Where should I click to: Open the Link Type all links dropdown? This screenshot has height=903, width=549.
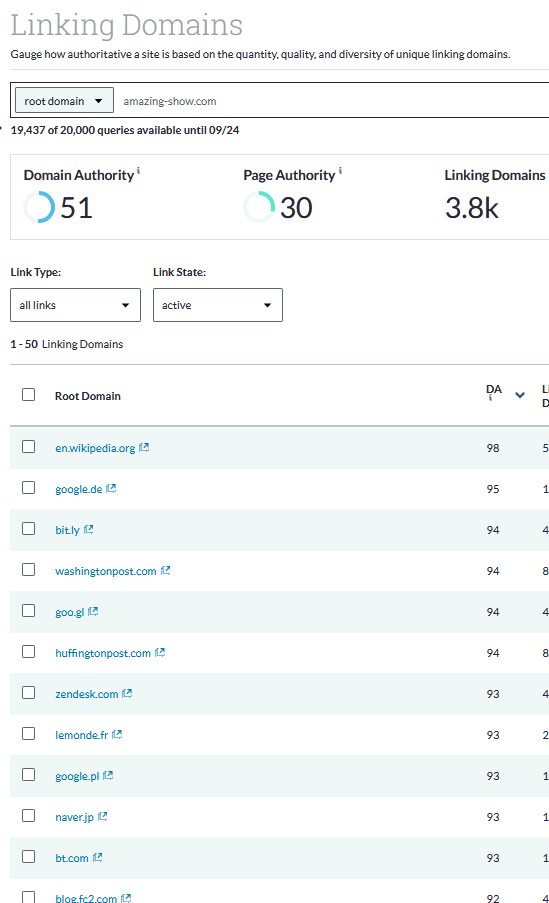(x=75, y=305)
